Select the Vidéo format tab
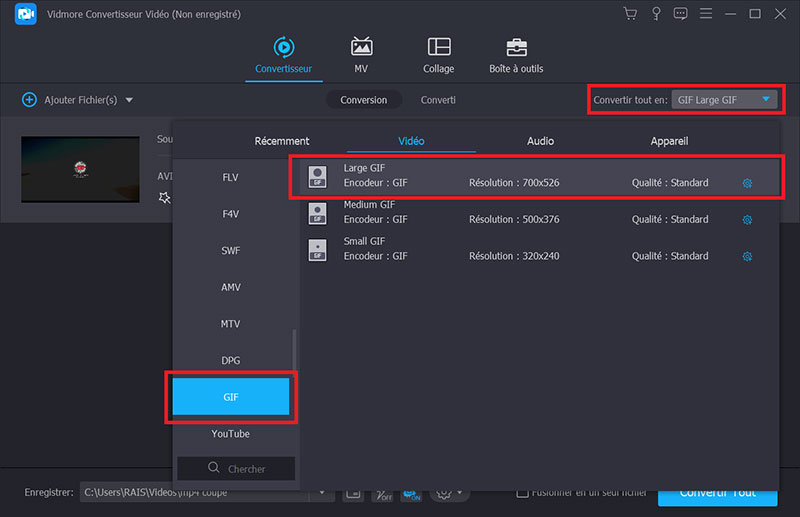The width and height of the screenshot is (800, 517). click(411, 141)
